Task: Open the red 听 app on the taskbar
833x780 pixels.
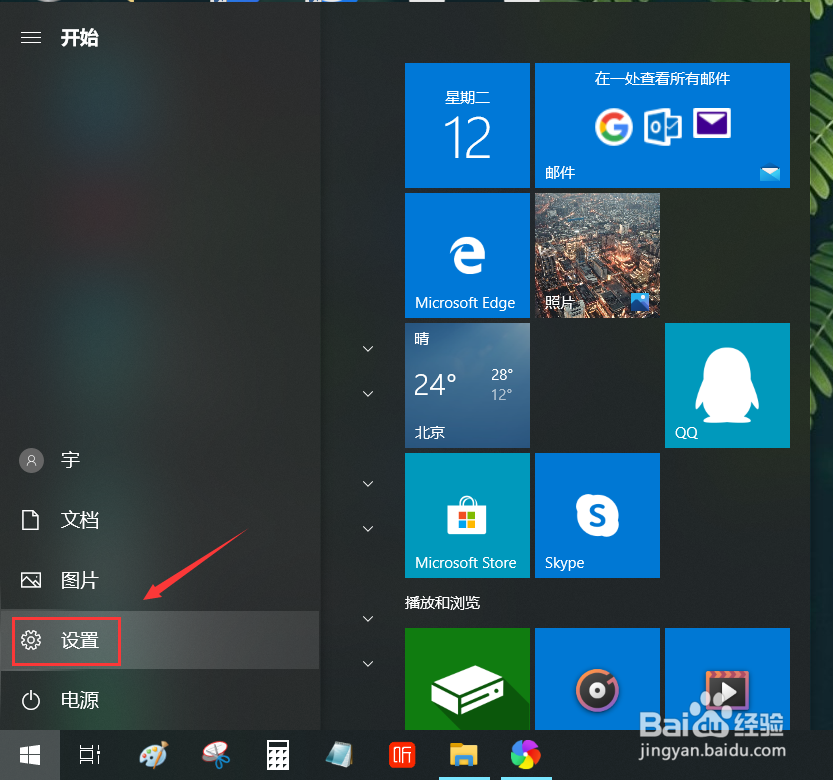Action: [402, 755]
